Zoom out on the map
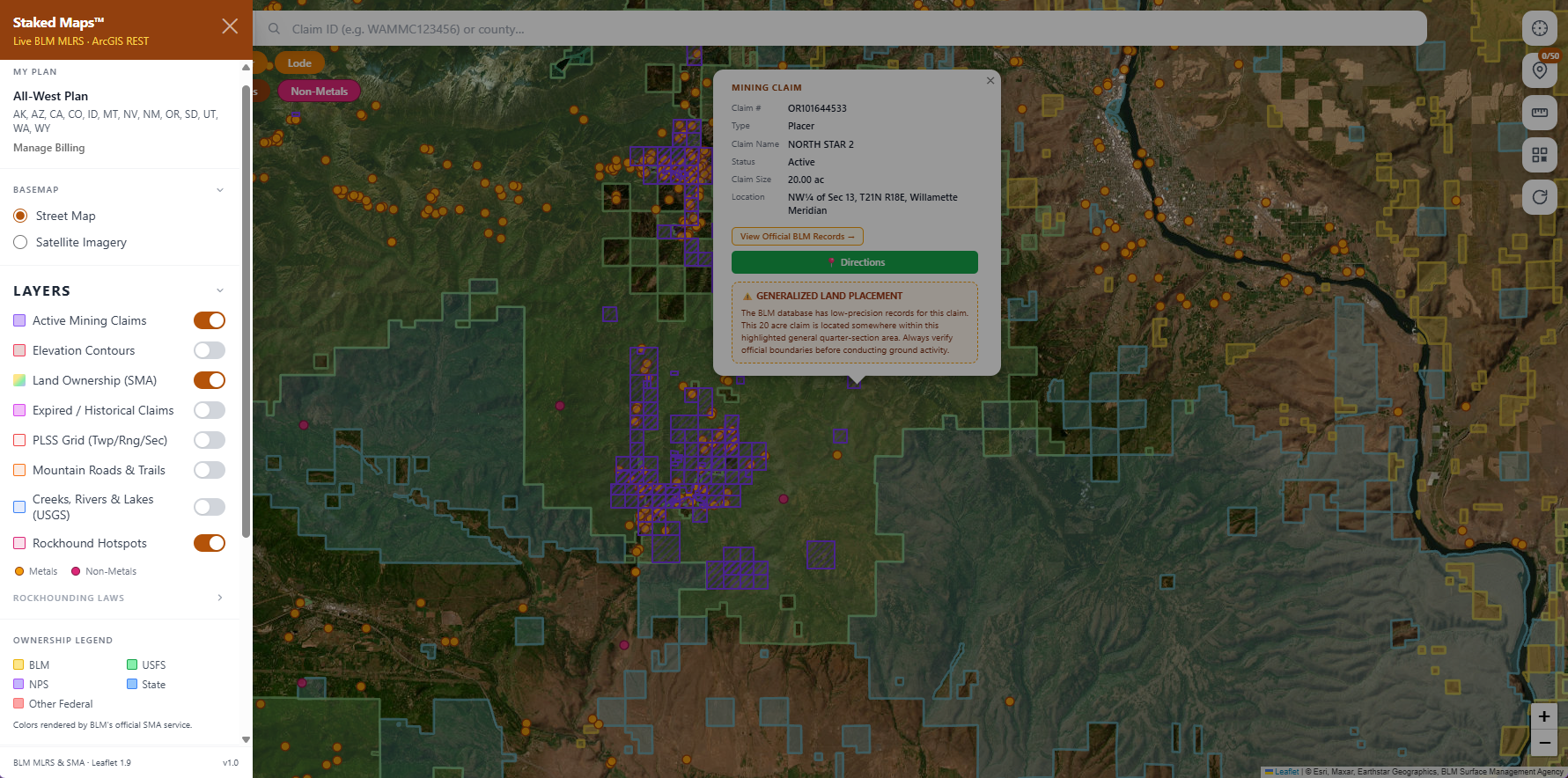 pos(1543,743)
